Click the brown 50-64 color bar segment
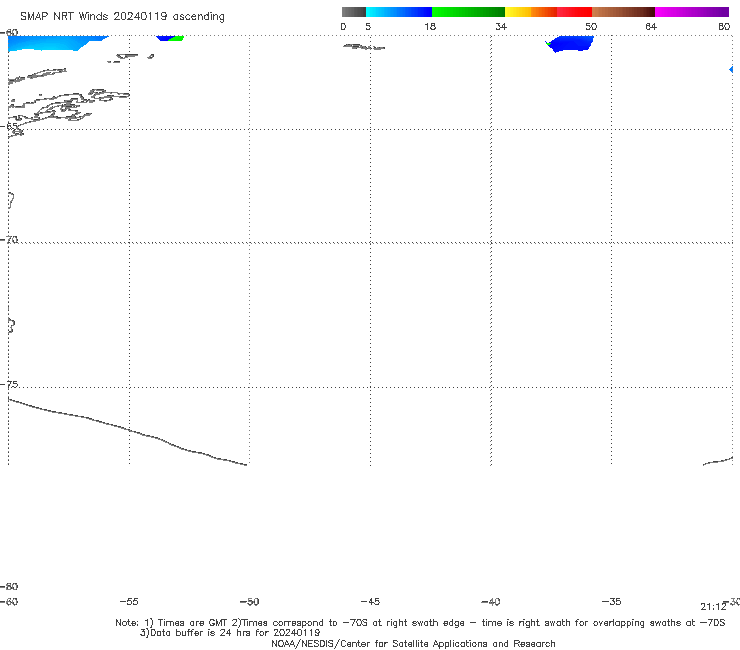Screen dimensions: 740x650 (623, 12)
